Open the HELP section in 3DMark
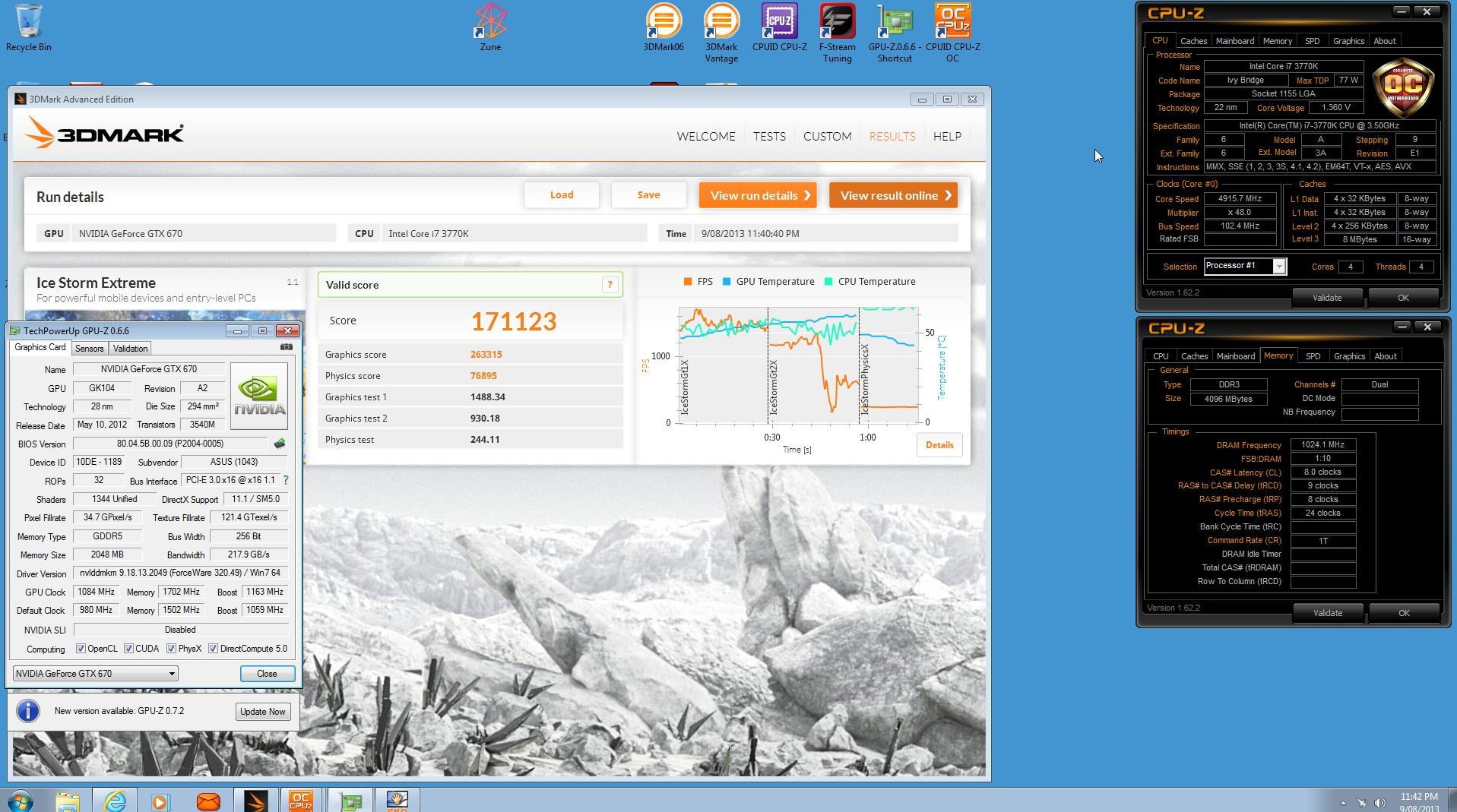The width and height of the screenshot is (1457, 812). click(x=947, y=136)
